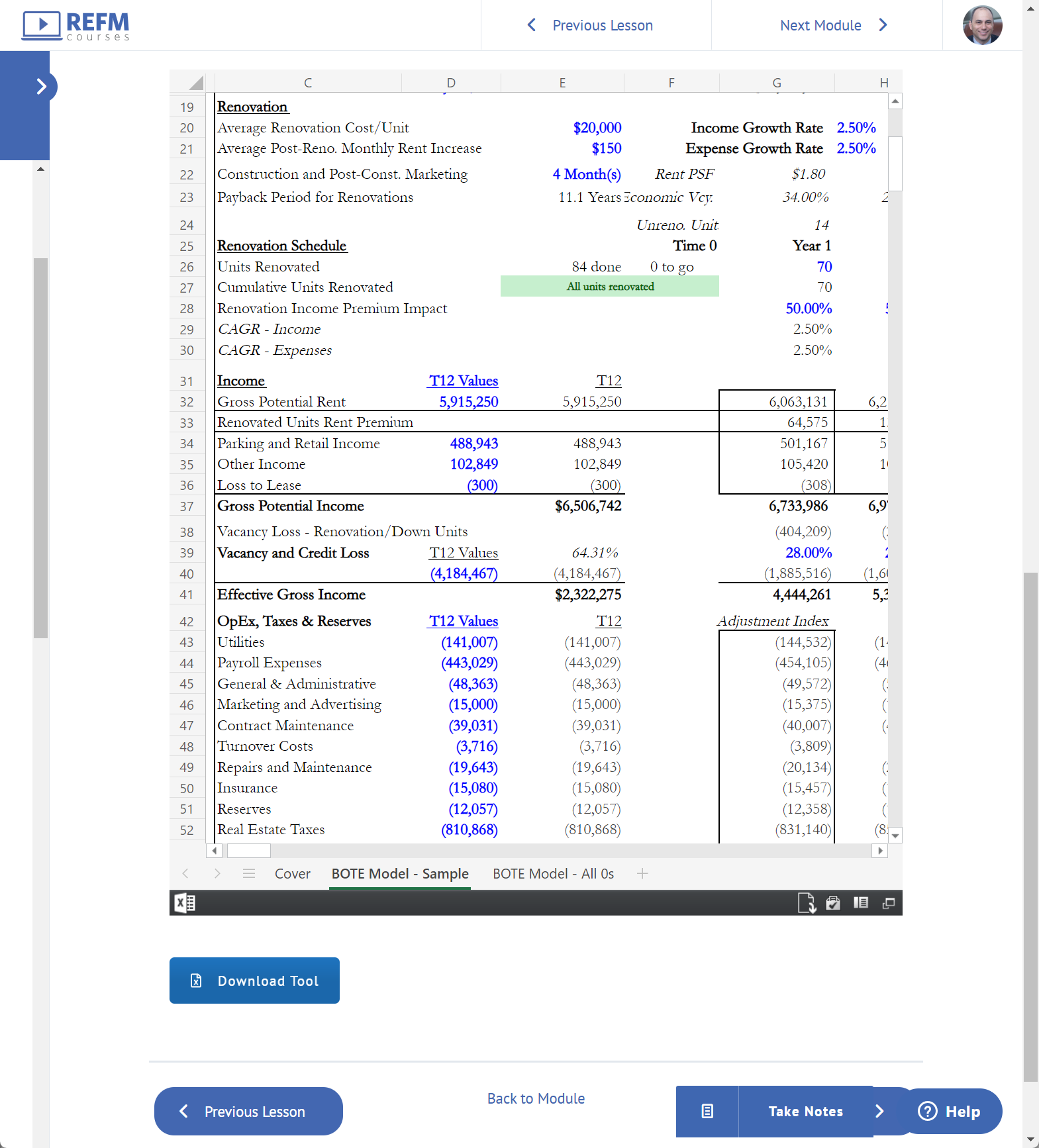Click the page scrollbar up arrow
Viewport: 1039px width, 1148px height.
[x=1030, y=7]
